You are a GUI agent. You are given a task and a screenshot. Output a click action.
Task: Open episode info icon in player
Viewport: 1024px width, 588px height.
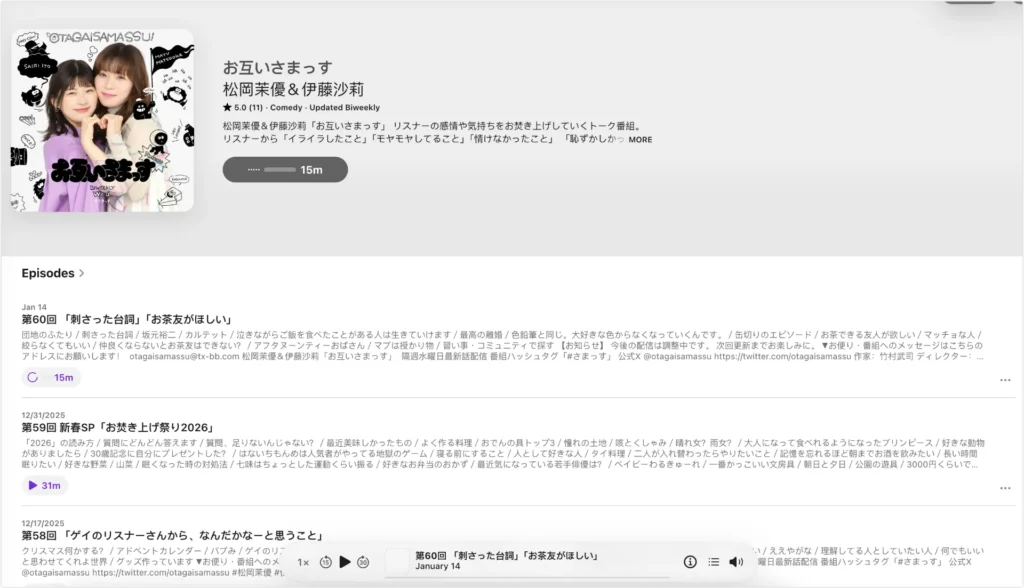tap(690, 562)
